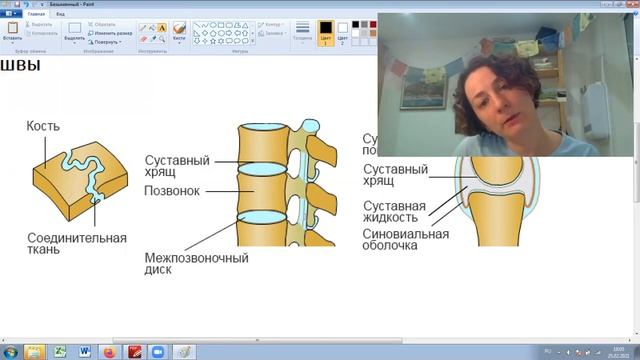
Task: Pick the Hexagon shape
Action: coord(221,33)
